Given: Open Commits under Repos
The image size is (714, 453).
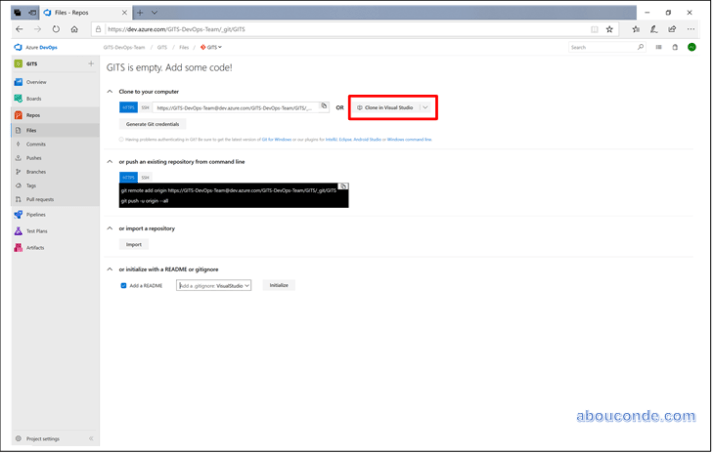Looking at the screenshot, I should tap(36, 144).
